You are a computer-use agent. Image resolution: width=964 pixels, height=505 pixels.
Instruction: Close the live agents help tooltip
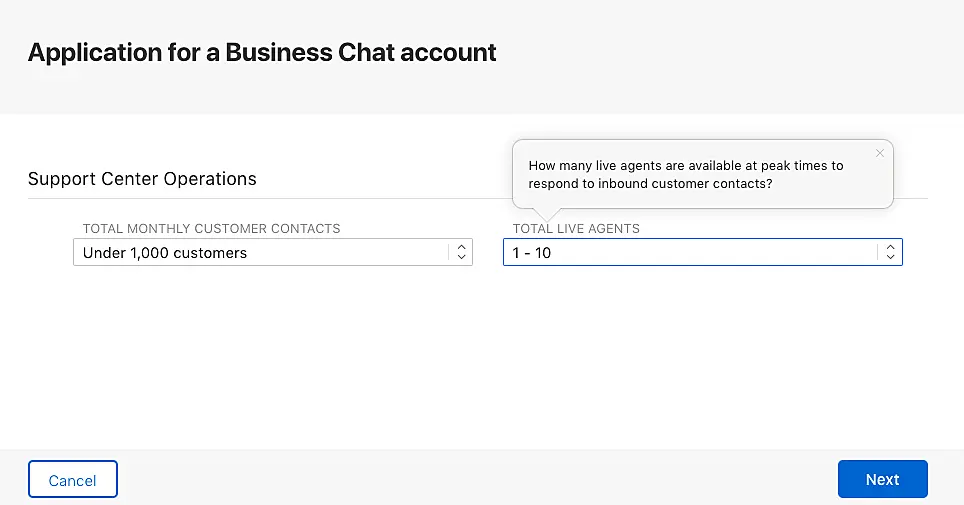pyautogui.click(x=880, y=153)
